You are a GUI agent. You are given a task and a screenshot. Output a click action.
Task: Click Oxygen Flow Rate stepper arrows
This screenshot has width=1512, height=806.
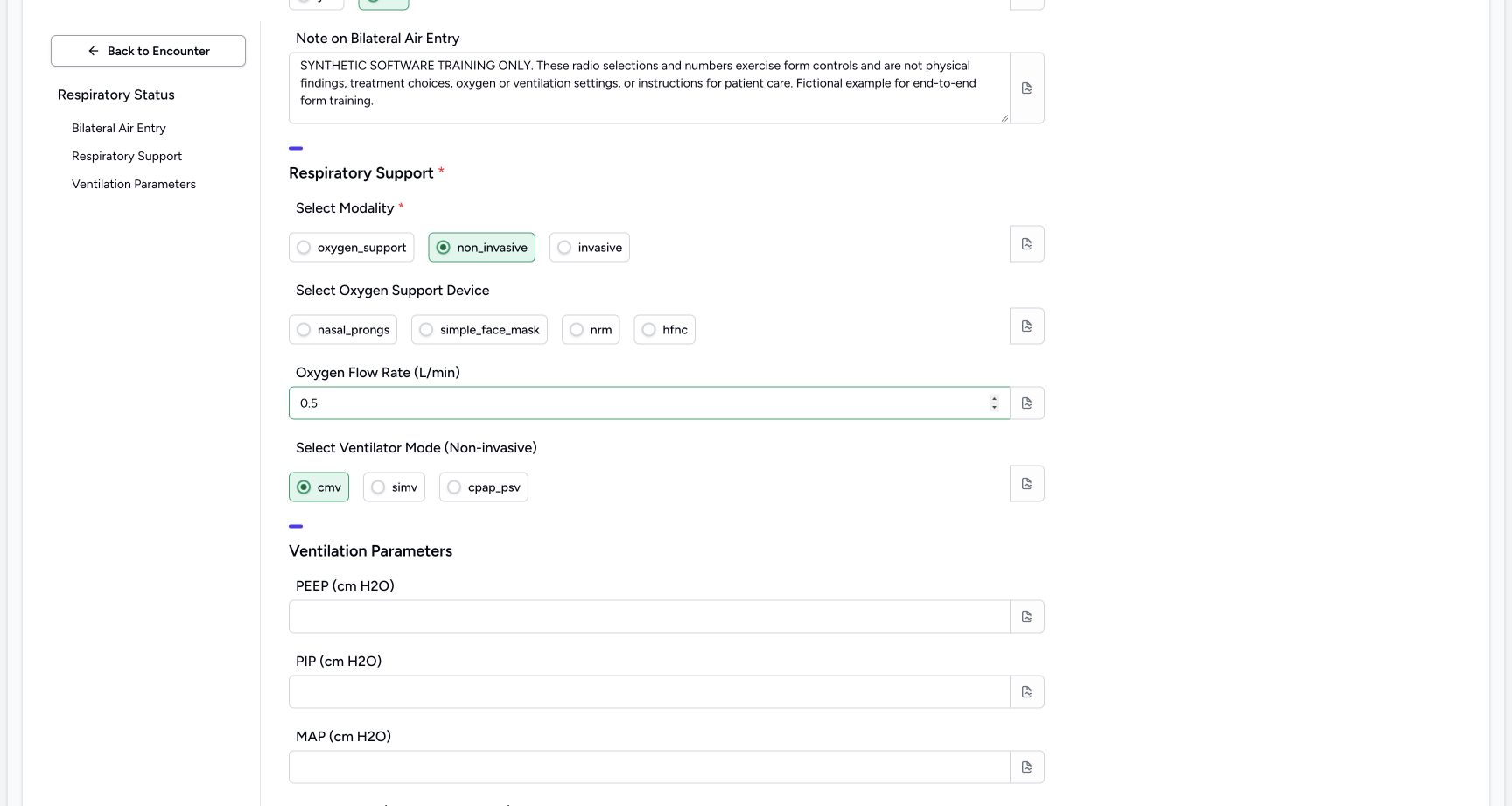[994, 403]
